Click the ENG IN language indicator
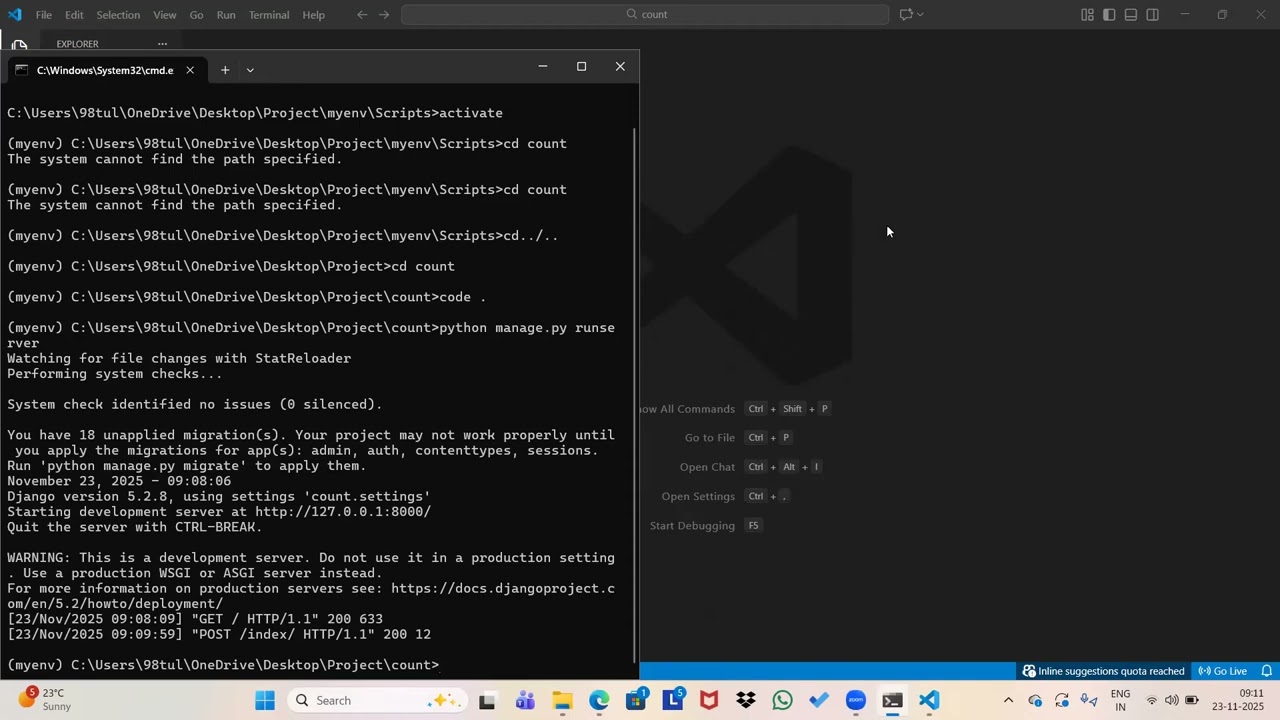This screenshot has width=1280, height=720. click(x=1120, y=700)
